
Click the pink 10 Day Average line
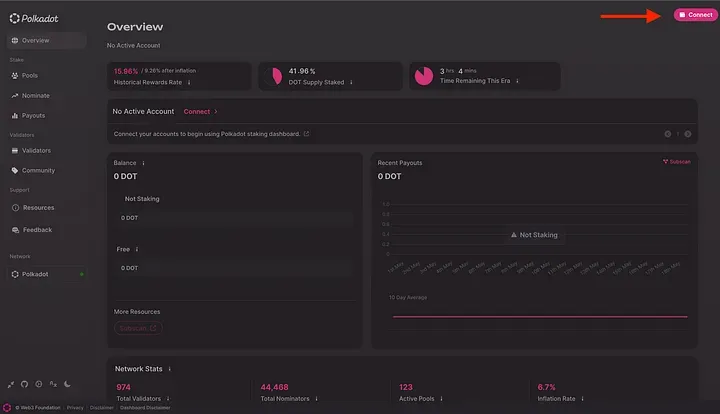(540, 316)
